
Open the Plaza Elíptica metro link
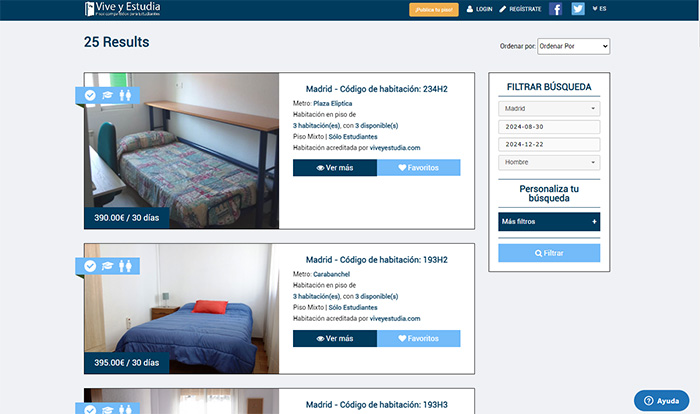tap(333, 104)
